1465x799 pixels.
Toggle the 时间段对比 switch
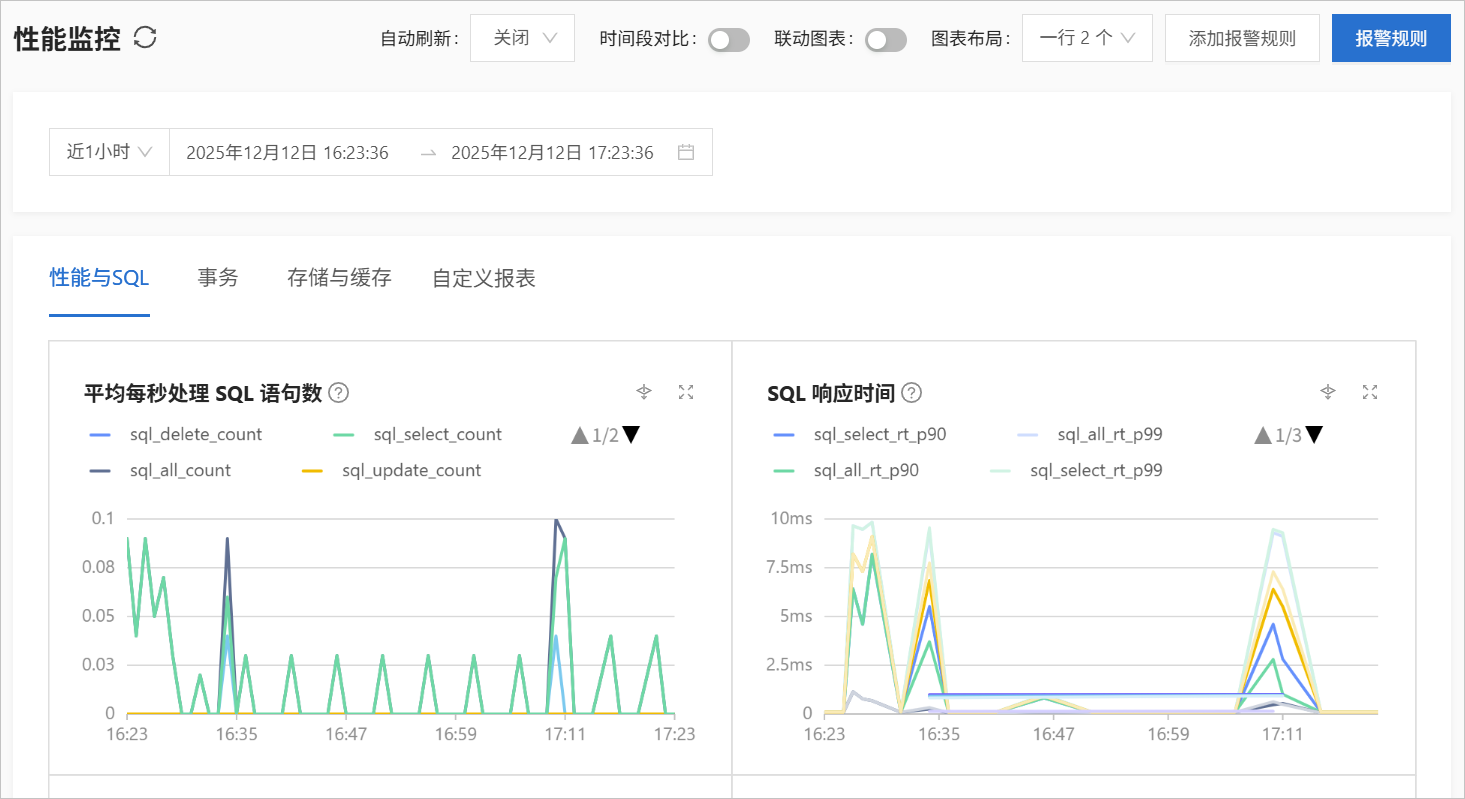pos(729,39)
